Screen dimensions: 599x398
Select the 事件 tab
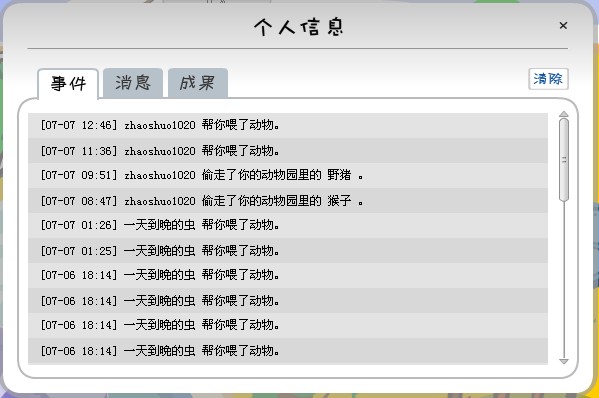point(68,83)
